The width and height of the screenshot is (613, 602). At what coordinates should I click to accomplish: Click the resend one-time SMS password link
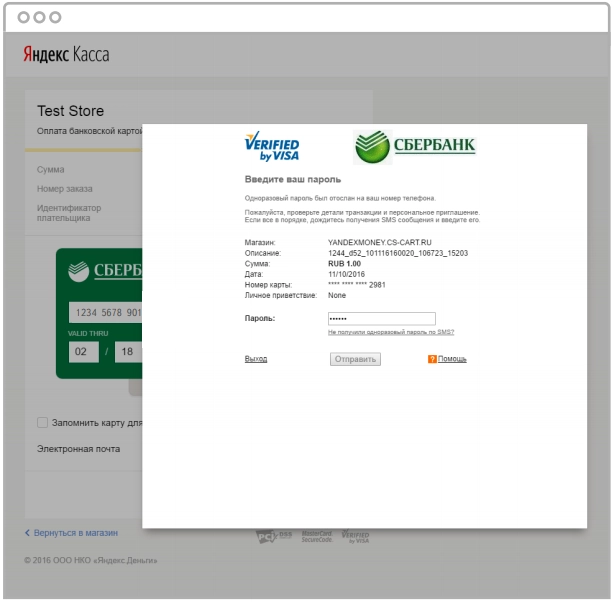point(391,332)
